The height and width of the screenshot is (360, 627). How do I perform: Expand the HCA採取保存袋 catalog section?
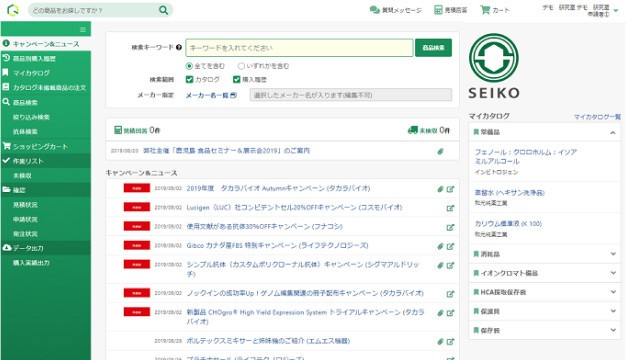coord(613,292)
